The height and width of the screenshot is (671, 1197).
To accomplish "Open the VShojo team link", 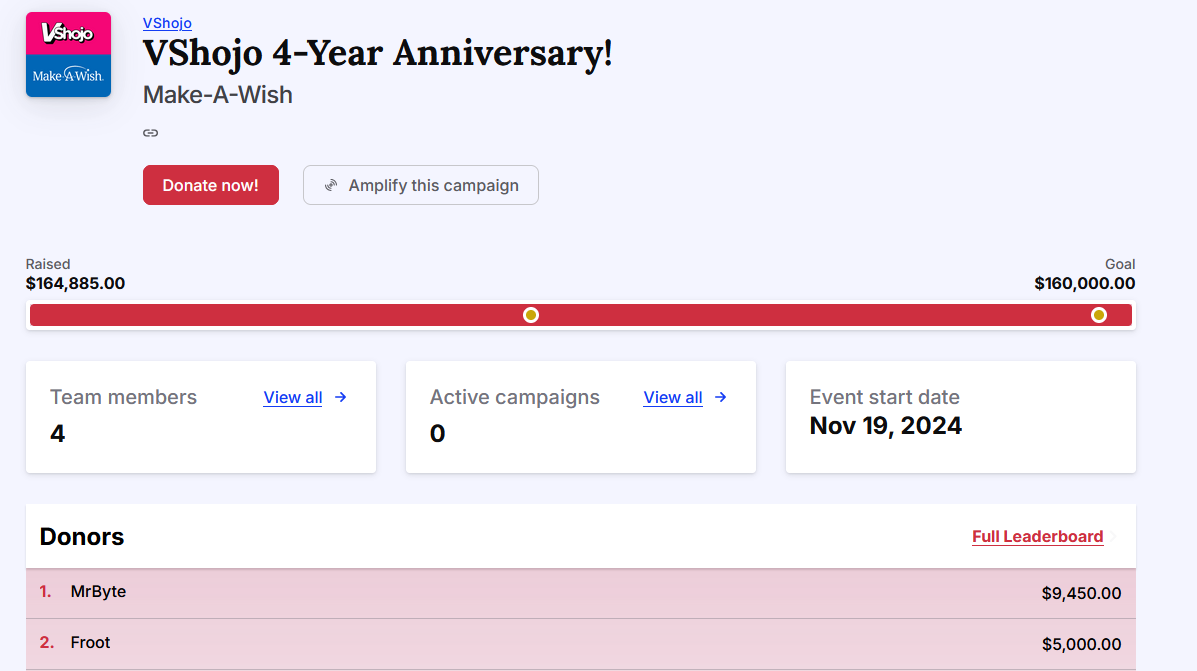I will pos(167,23).
